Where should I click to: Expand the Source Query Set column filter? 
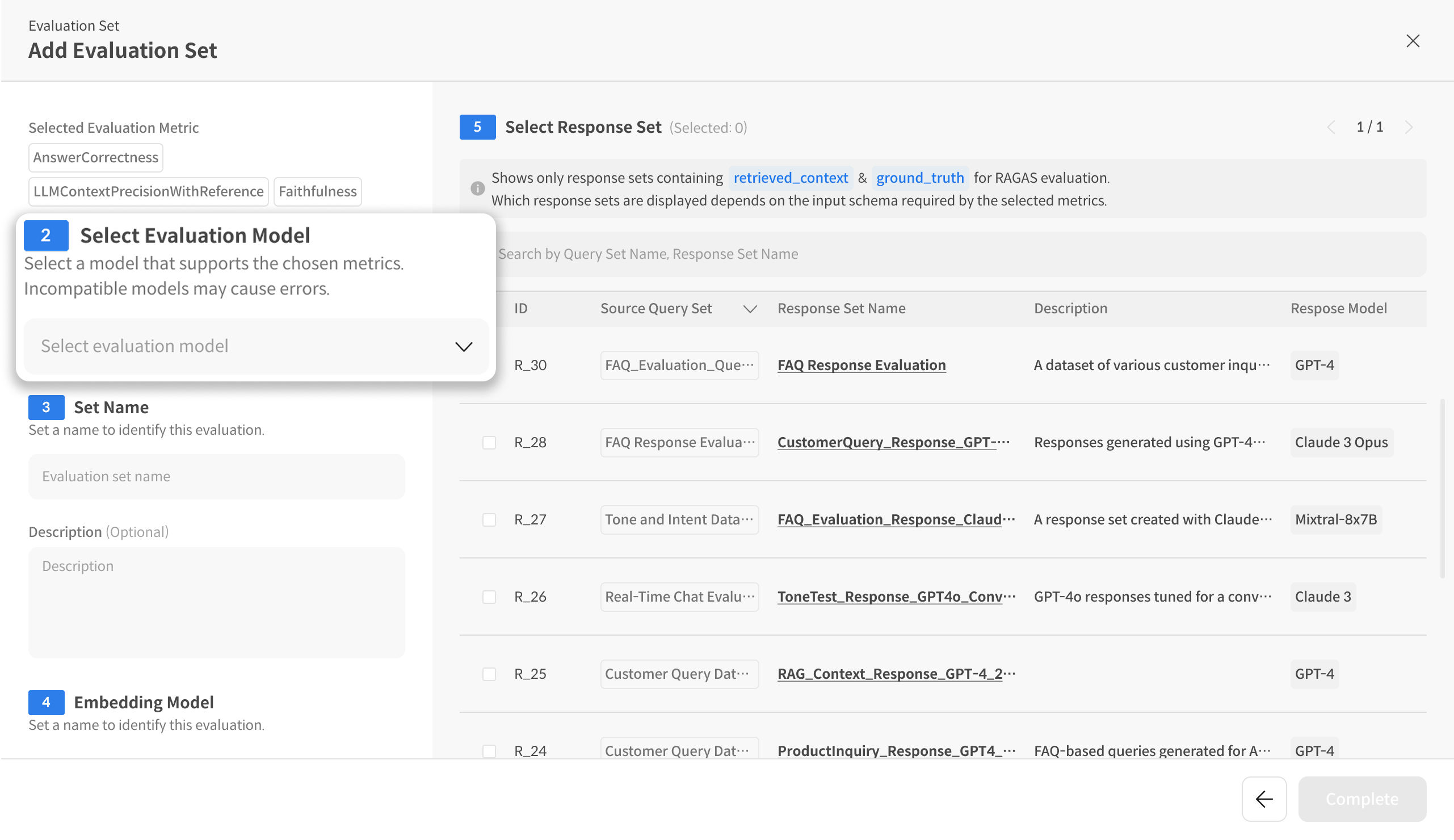click(x=750, y=309)
